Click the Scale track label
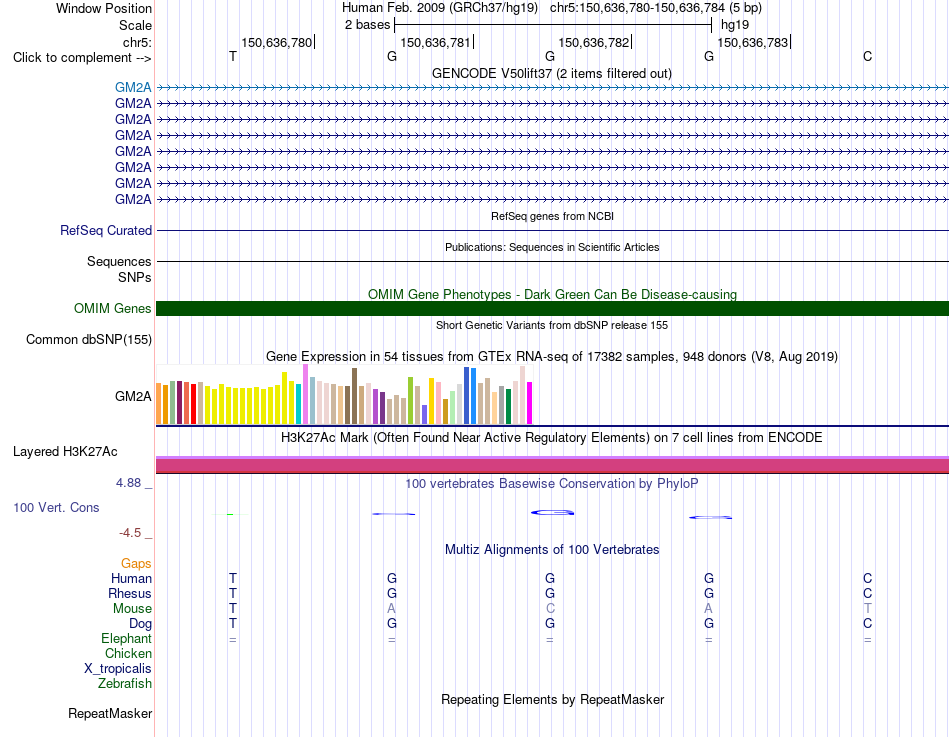This screenshot has height=737, width=950. click(x=135, y=25)
